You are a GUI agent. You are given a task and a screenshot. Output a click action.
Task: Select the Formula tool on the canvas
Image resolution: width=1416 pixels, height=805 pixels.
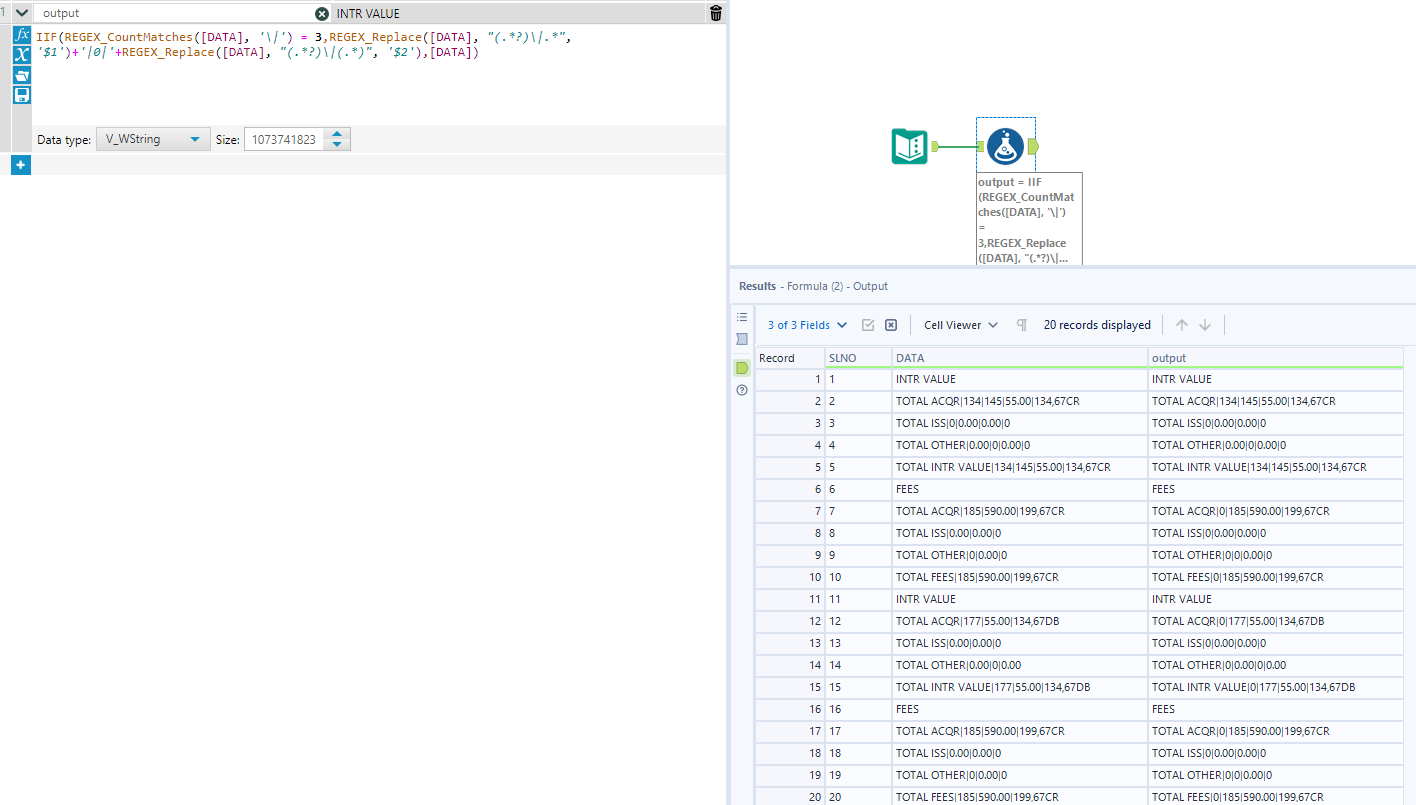[x=1005, y=145]
